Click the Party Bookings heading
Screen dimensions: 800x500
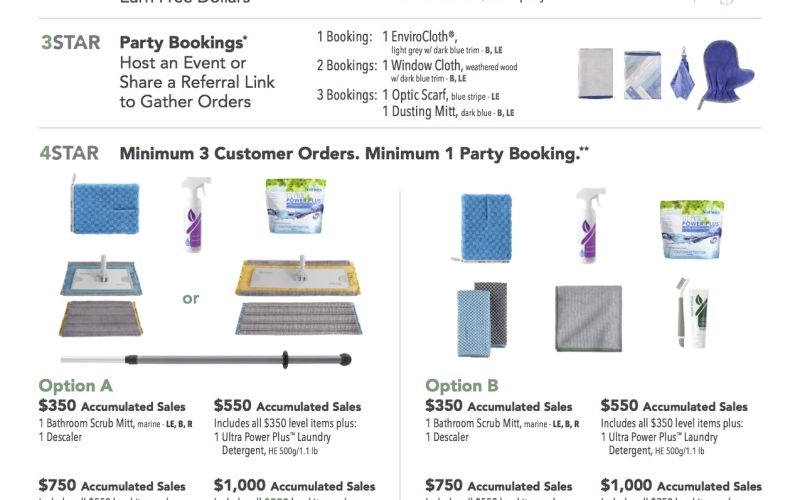tap(183, 42)
